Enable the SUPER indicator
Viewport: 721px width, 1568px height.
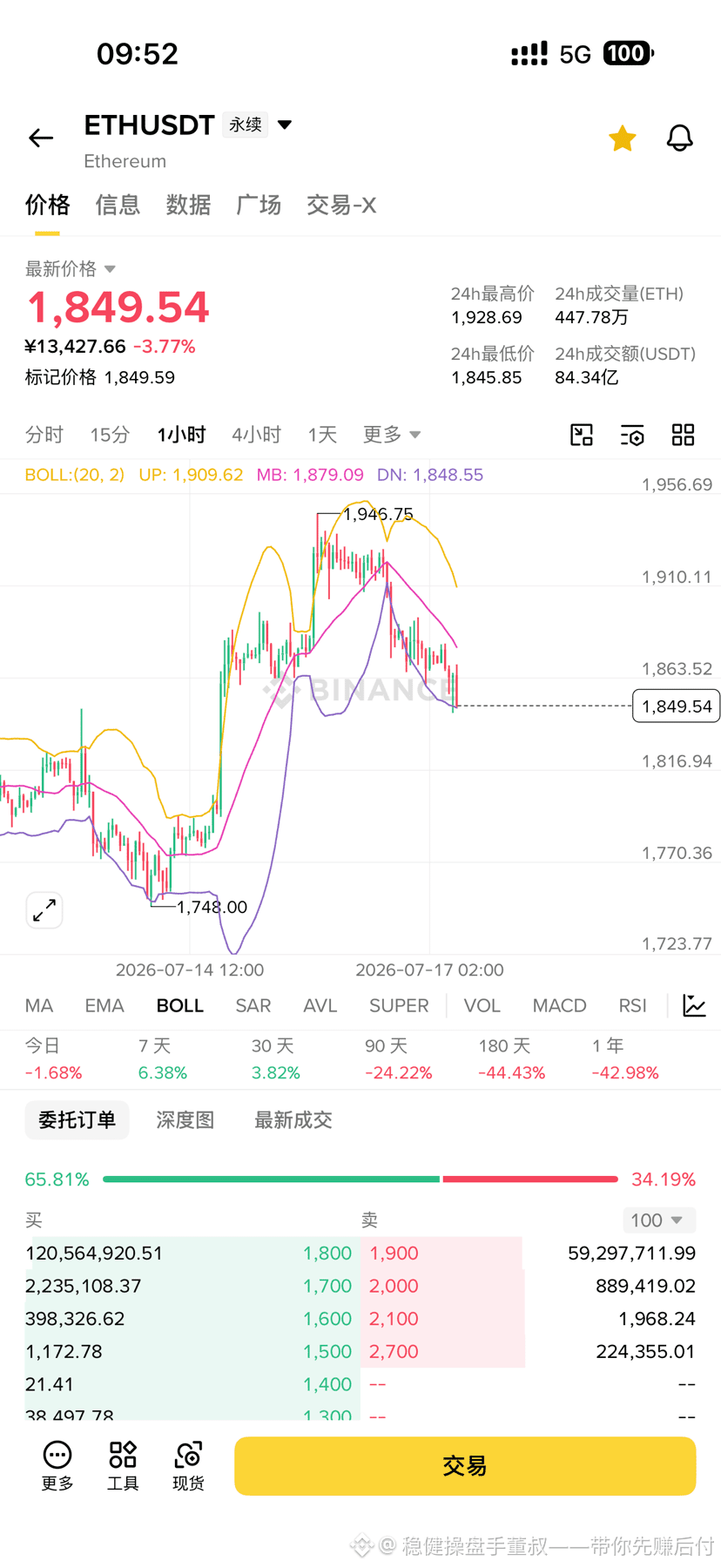click(399, 1005)
